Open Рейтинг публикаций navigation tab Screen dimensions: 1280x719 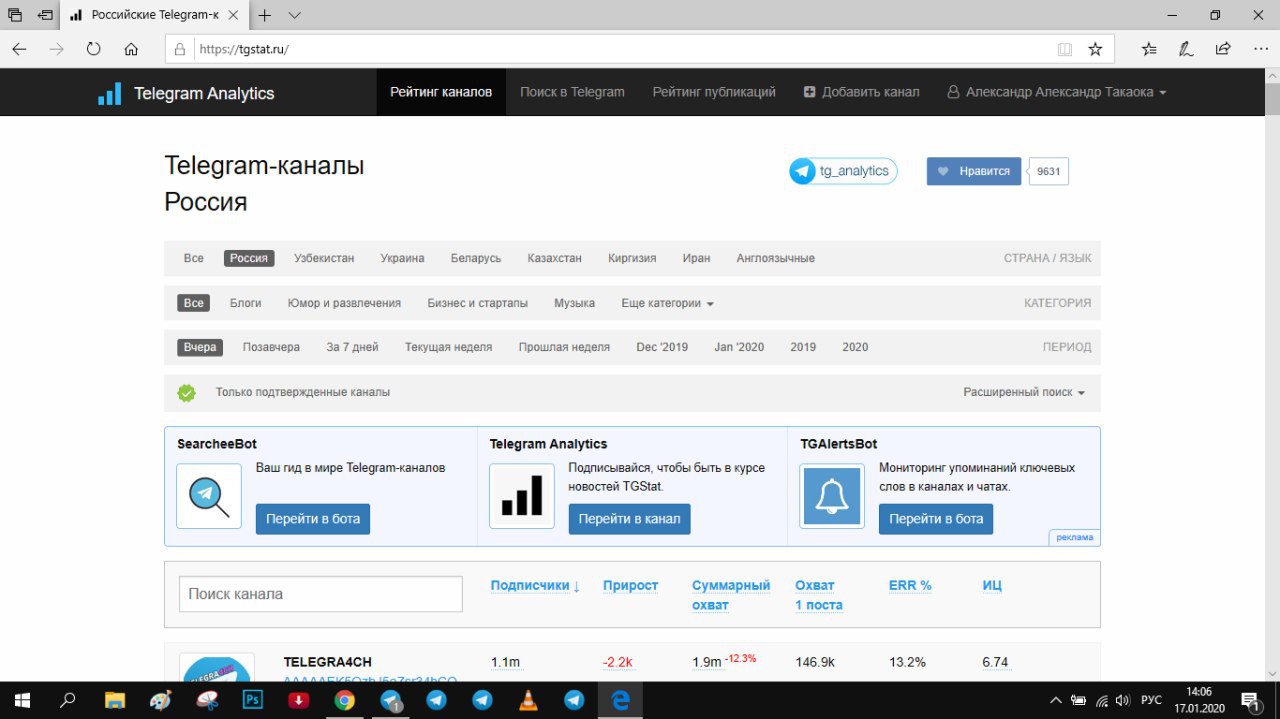(x=714, y=92)
